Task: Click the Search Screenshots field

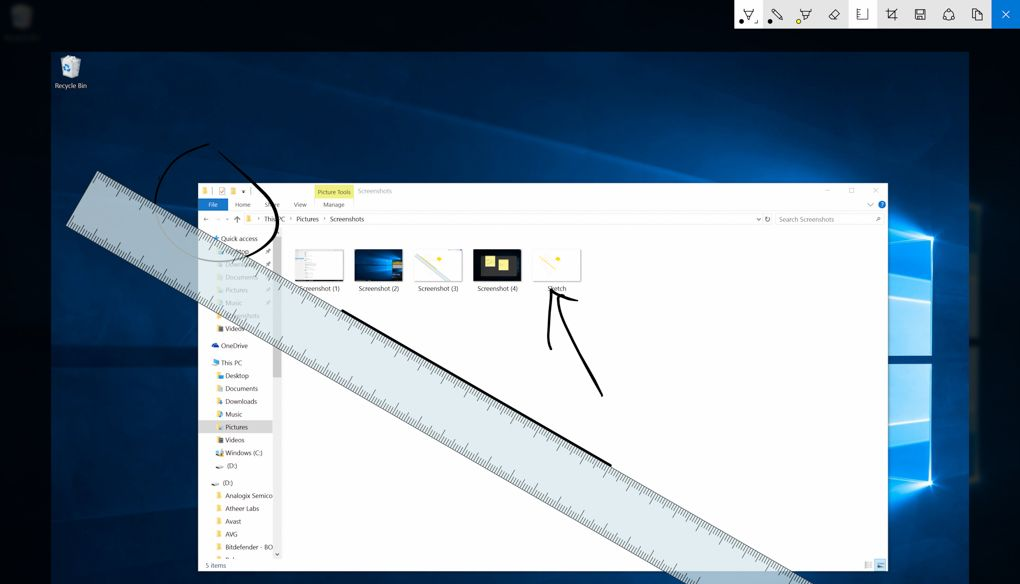Action: coord(829,219)
